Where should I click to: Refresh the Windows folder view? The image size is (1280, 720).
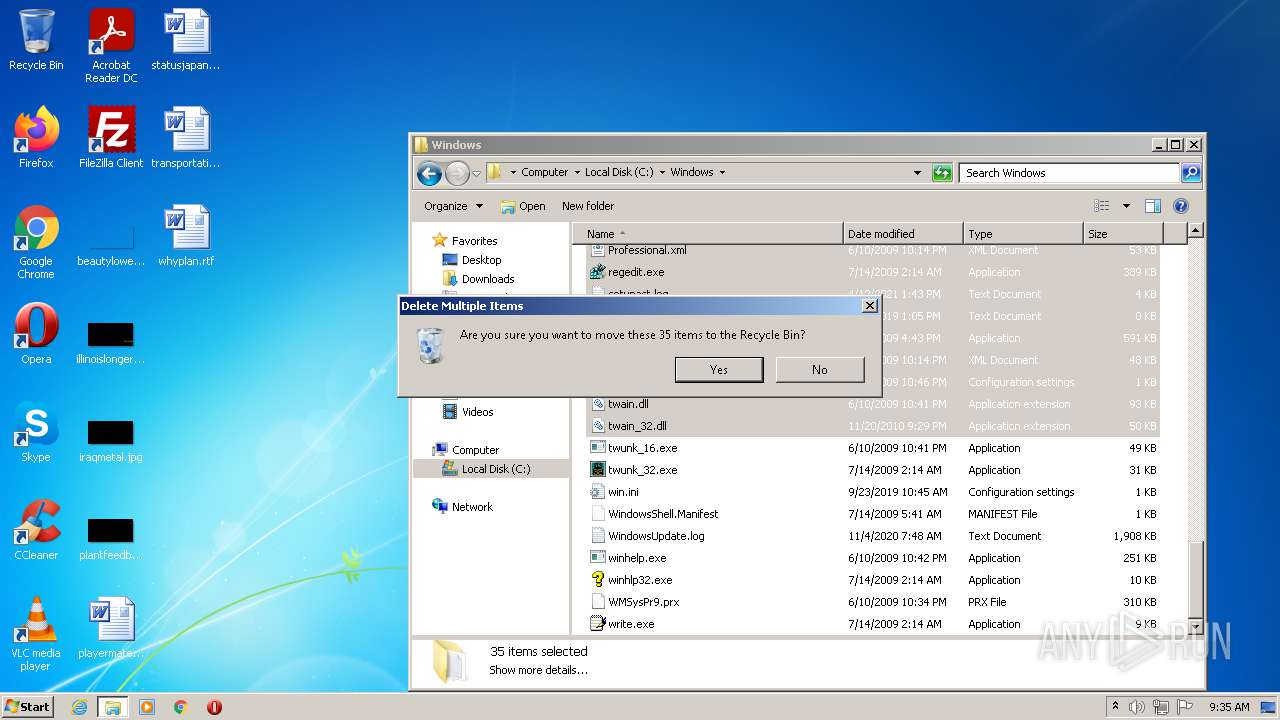(x=942, y=173)
